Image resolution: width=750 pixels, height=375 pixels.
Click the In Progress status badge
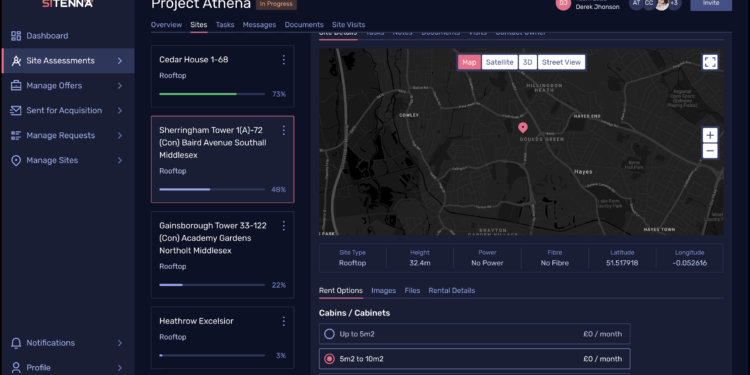276,4
